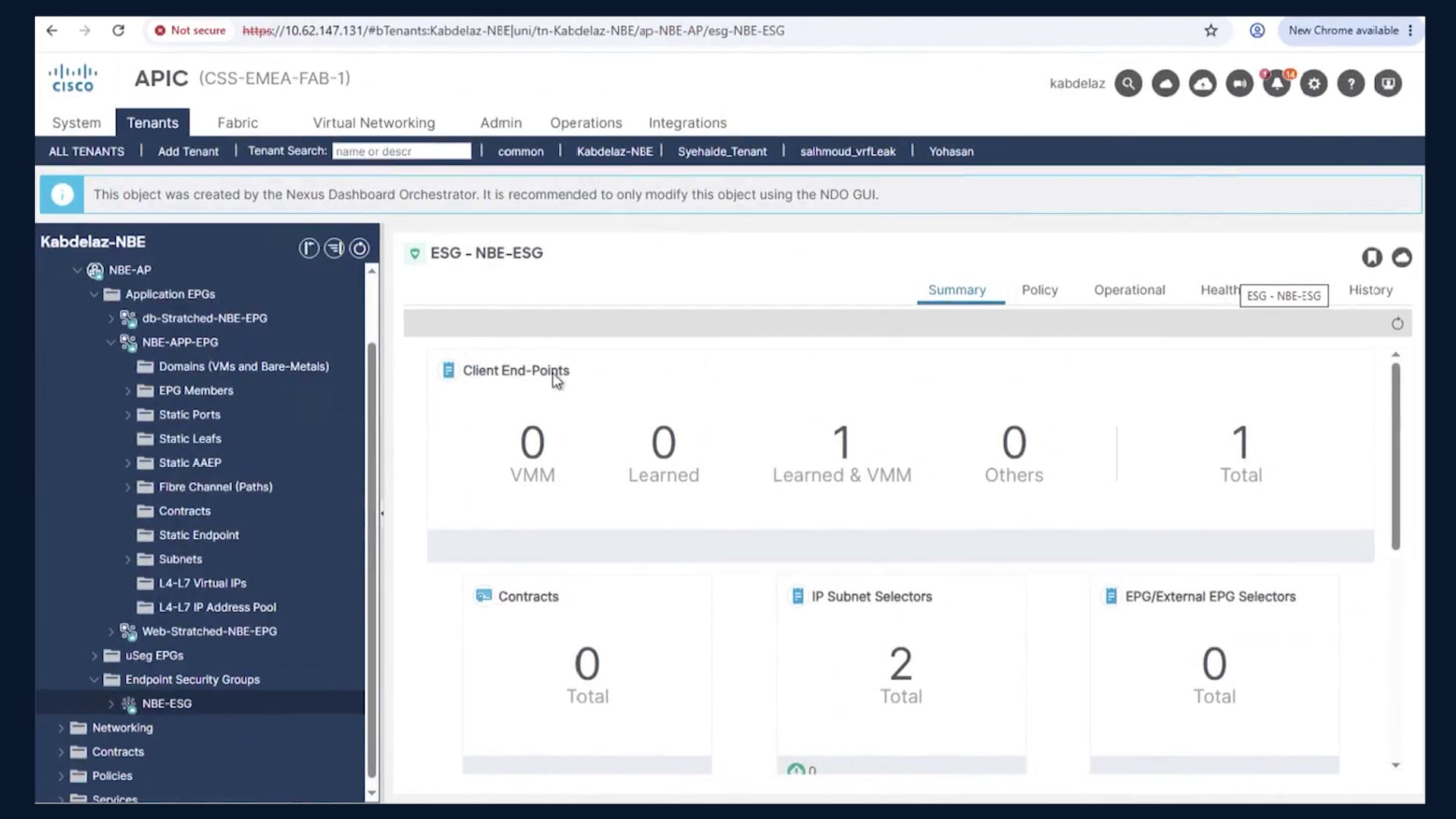Screen dimensions: 1456x819
Task: Expand the Networking folder
Action: 61,728
